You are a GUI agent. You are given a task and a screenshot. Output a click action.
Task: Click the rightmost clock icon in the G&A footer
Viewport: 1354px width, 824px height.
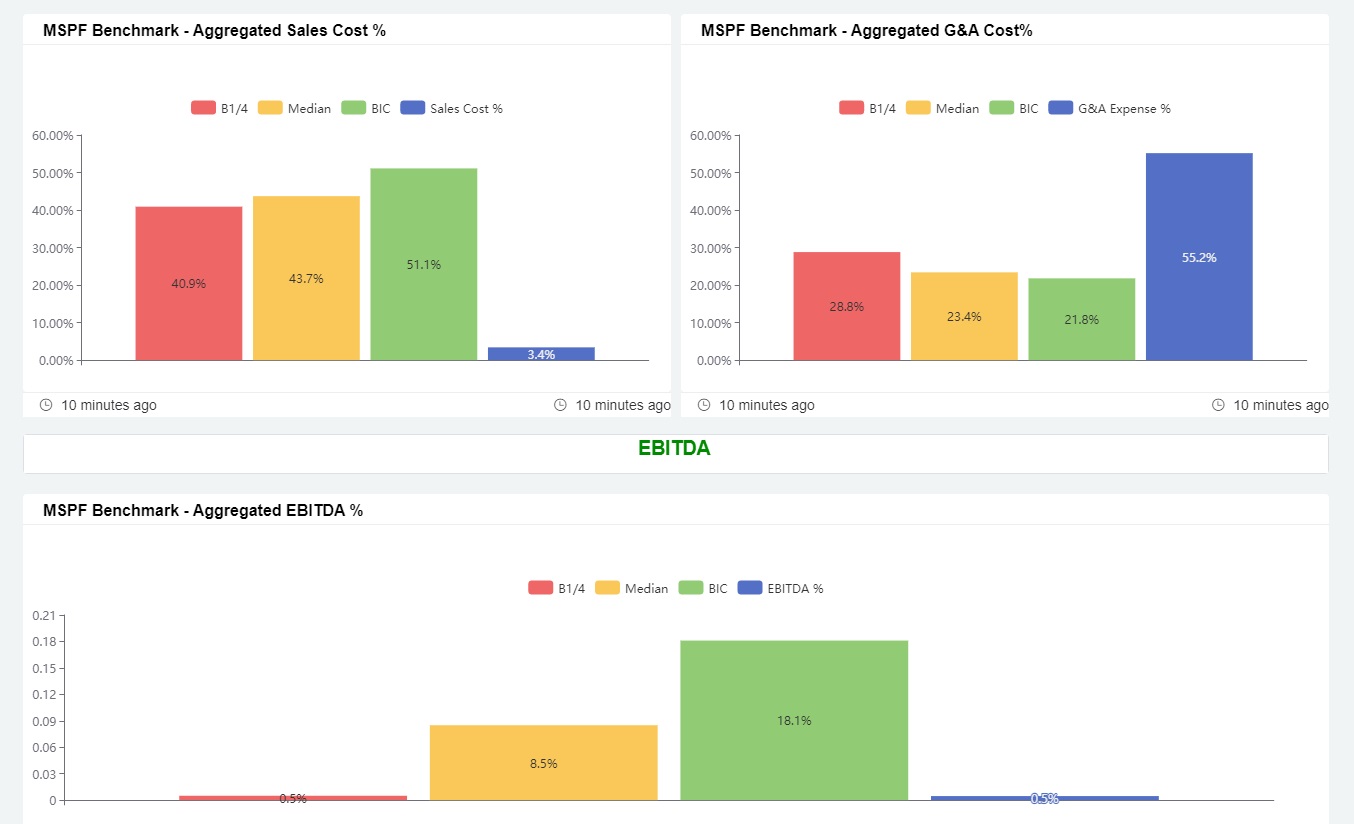(x=1218, y=405)
